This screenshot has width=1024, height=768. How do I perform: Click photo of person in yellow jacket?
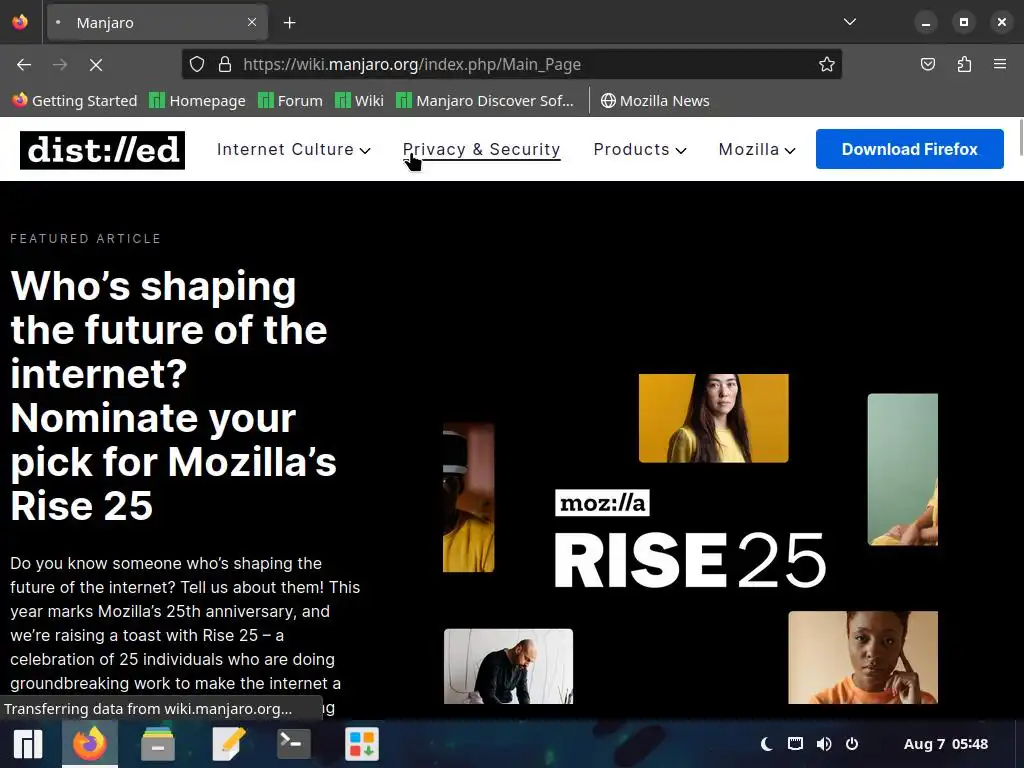pos(468,498)
